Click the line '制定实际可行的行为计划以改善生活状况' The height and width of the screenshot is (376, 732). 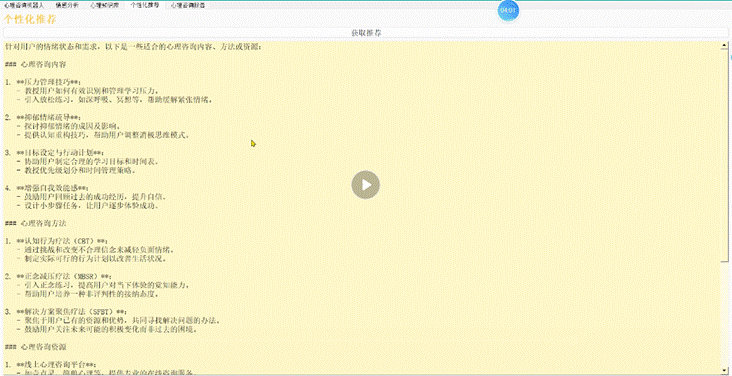coord(92,258)
